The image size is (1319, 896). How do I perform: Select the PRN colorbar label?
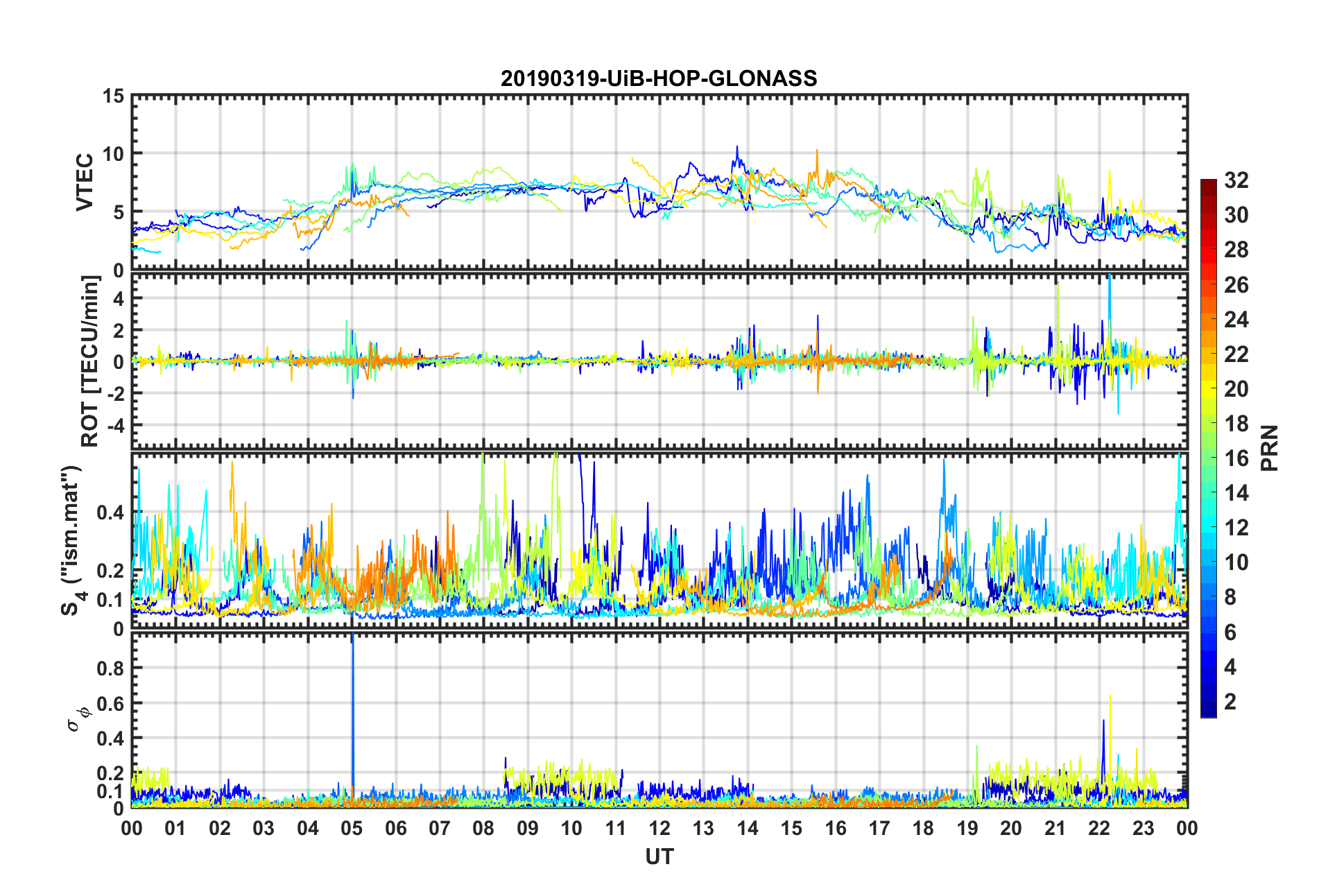pyautogui.click(x=1269, y=448)
